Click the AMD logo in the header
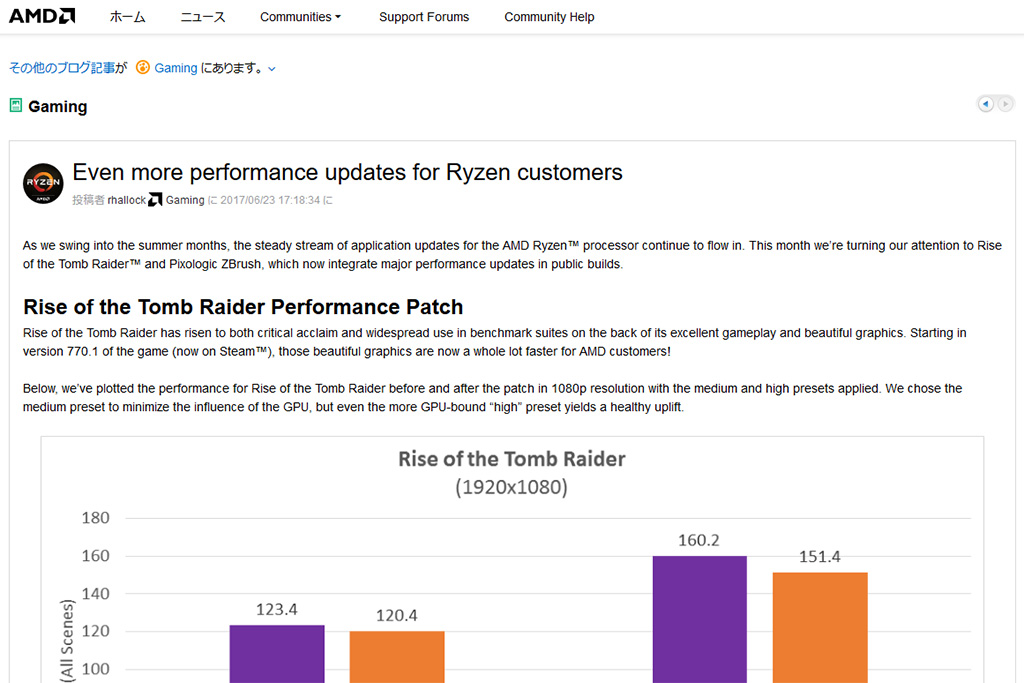Screen dimensions: 1024x683 point(42,16)
